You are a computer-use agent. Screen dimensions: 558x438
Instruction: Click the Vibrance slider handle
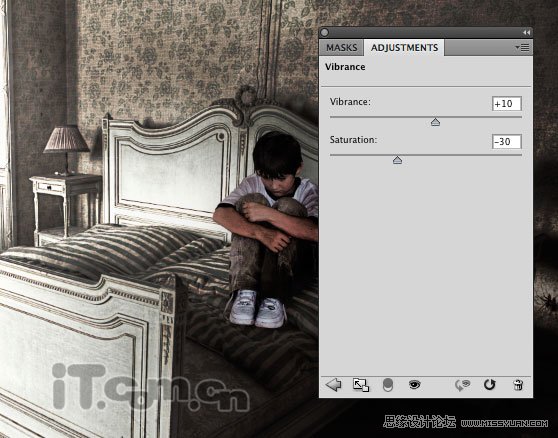tap(435, 122)
